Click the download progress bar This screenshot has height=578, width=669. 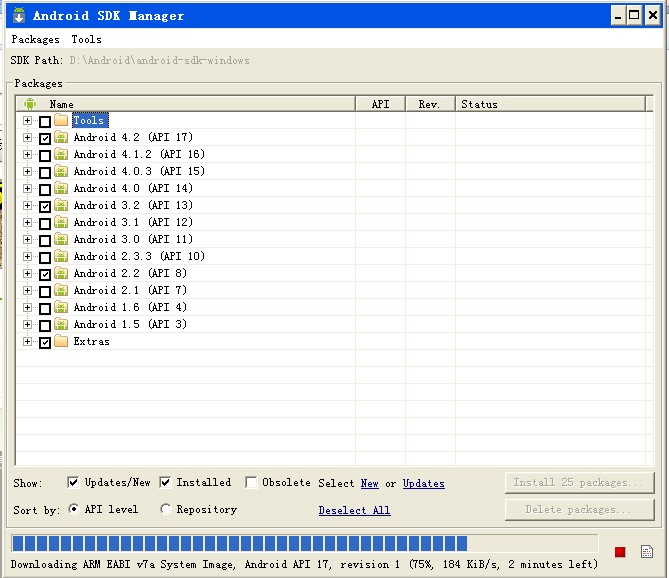coord(305,543)
